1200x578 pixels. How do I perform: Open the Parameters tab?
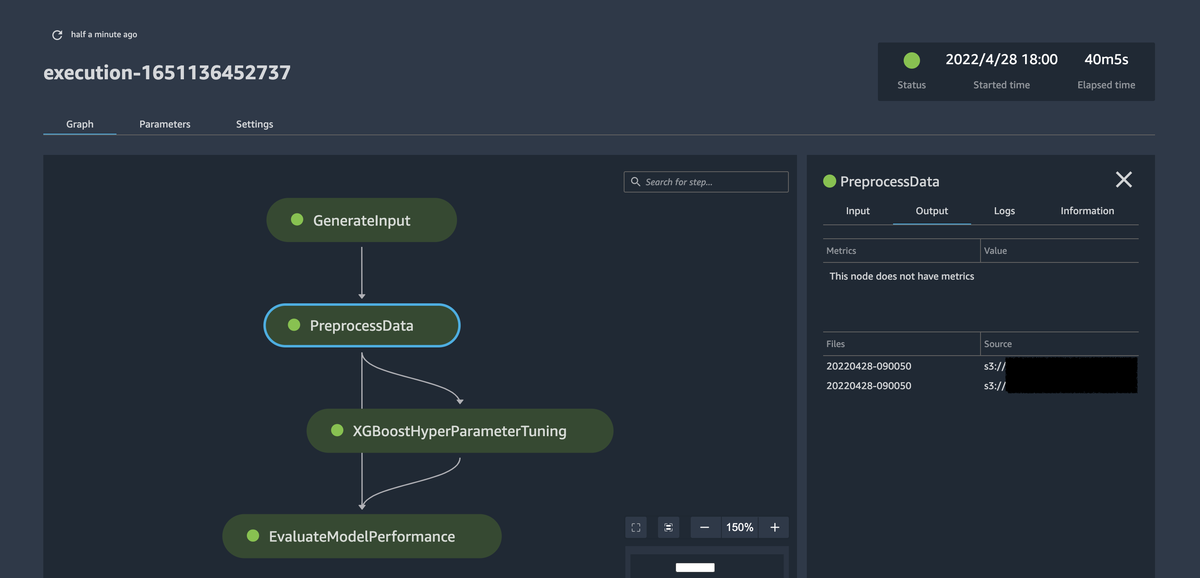pos(165,124)
